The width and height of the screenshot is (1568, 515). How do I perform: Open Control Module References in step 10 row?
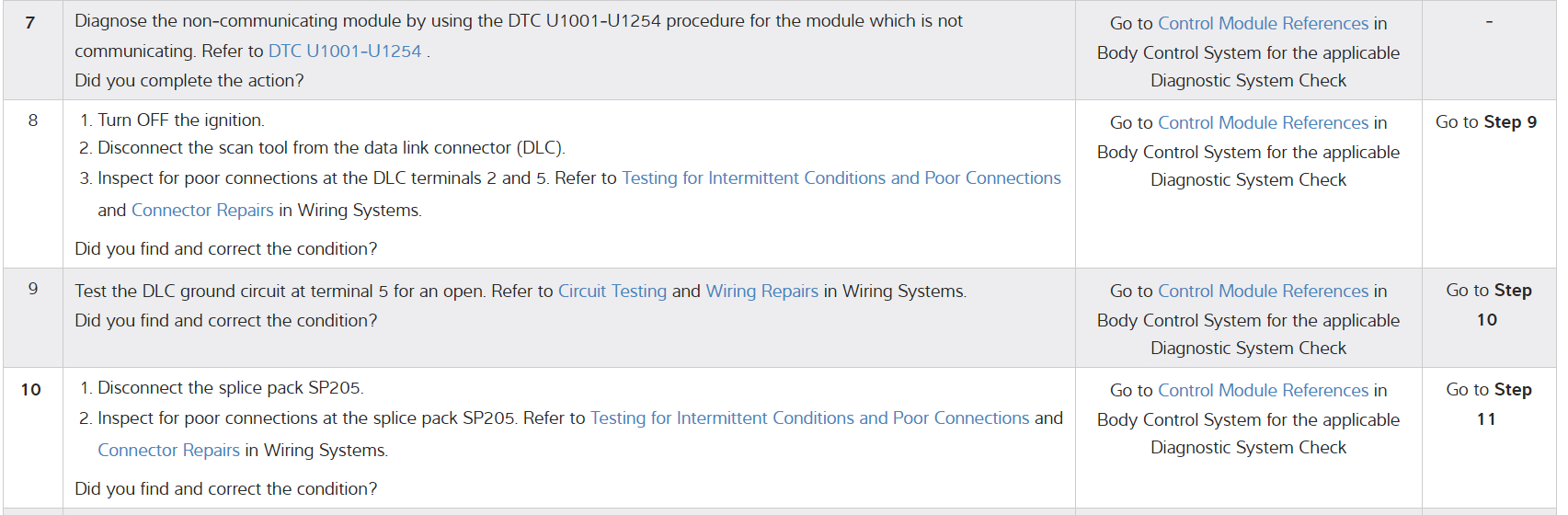1263,391
